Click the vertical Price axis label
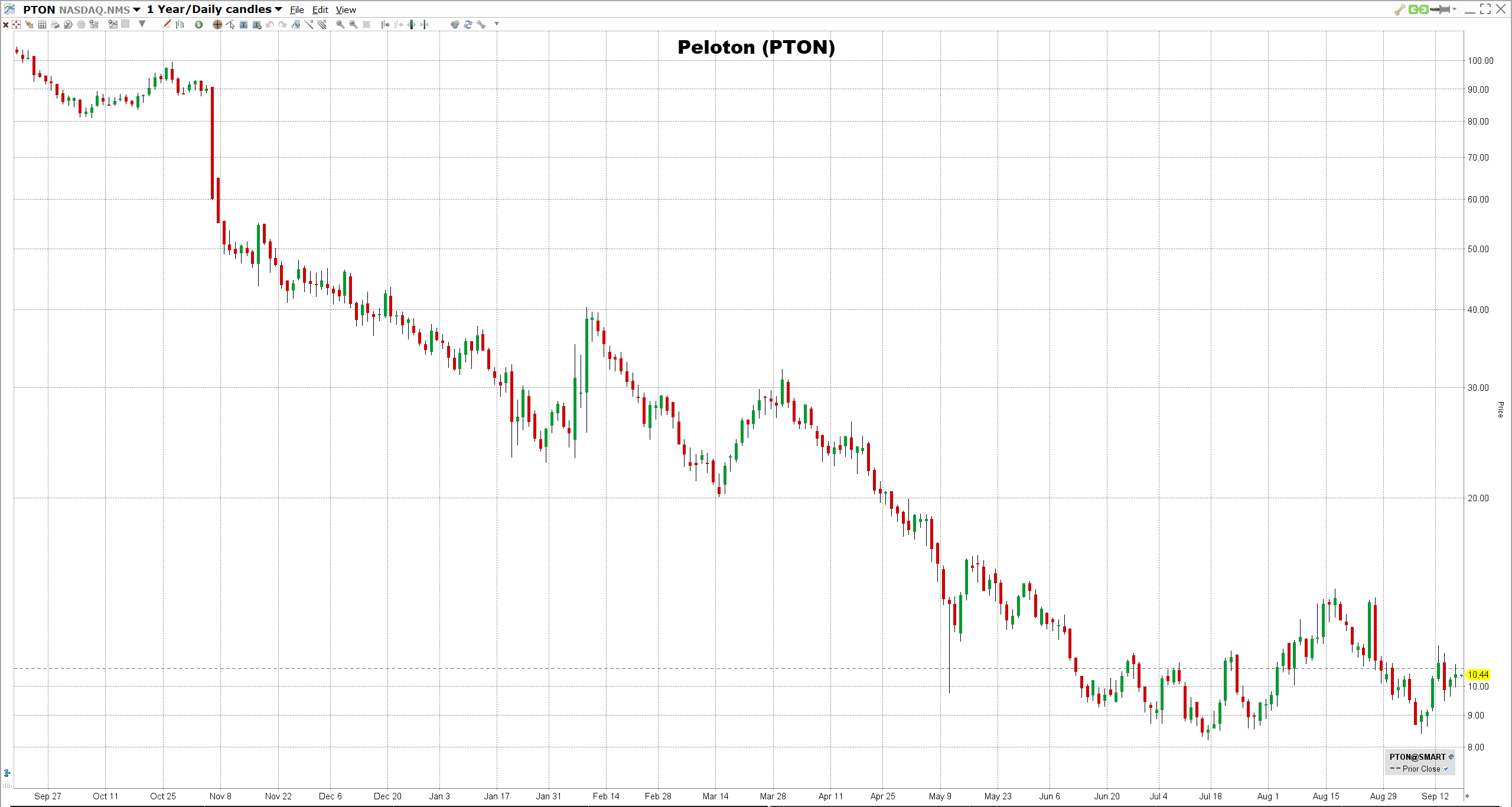The height and width of the screenshot is (807, 1512). (1500, 409)
